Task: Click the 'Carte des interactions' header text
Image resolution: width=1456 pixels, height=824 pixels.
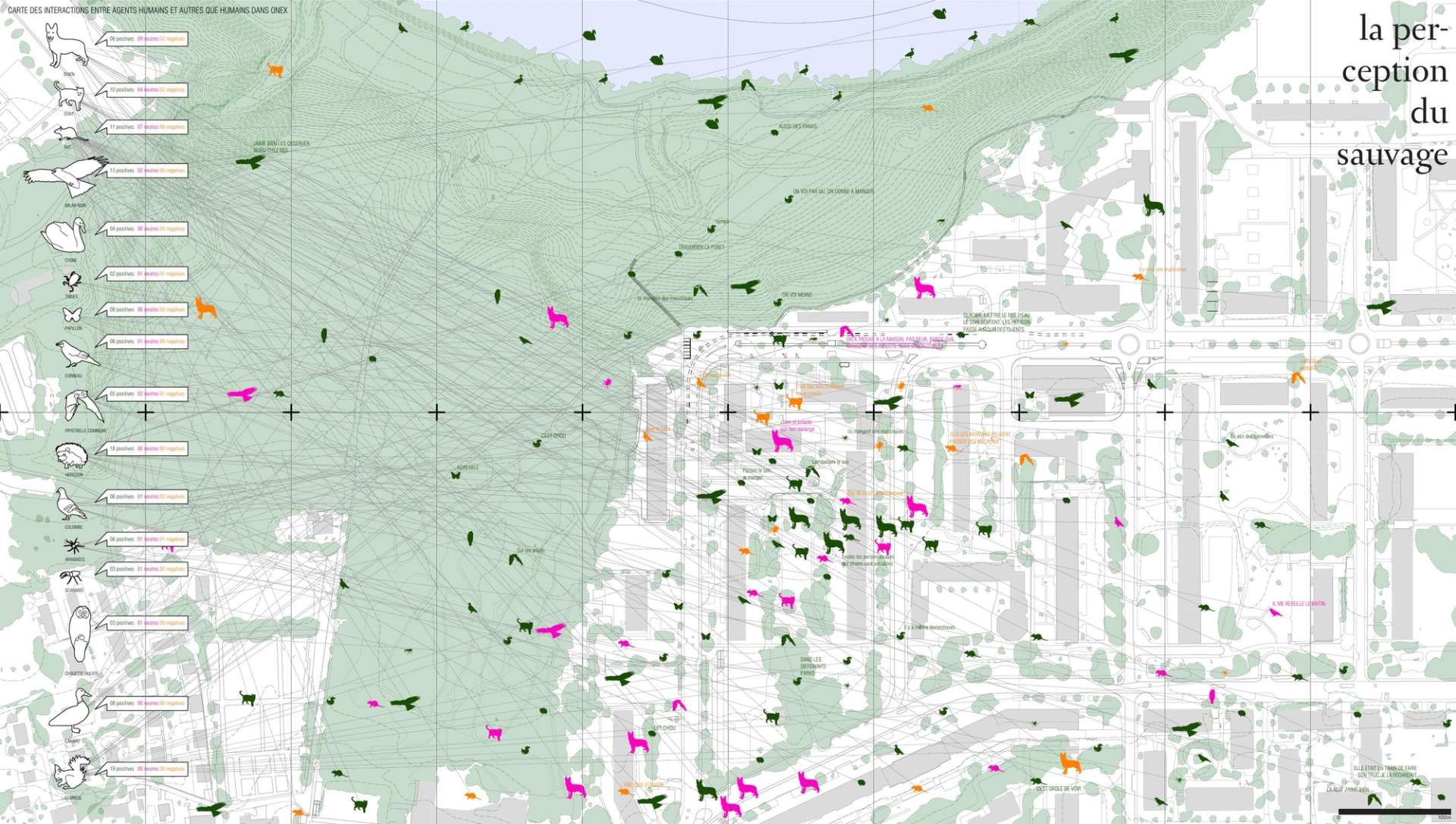Action: tap(147, 11)
